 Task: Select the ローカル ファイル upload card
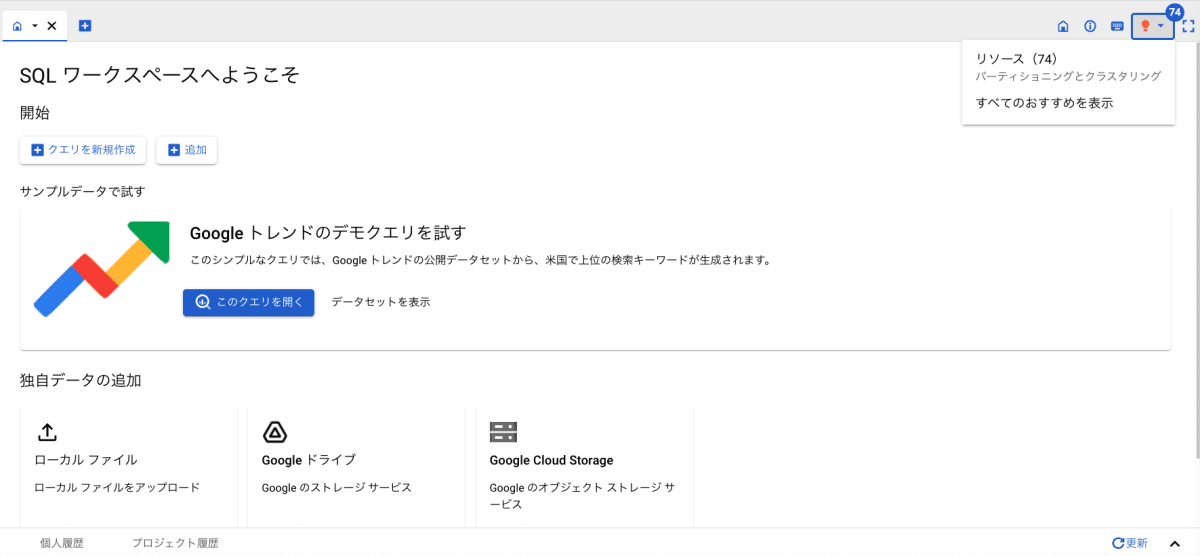128,464
